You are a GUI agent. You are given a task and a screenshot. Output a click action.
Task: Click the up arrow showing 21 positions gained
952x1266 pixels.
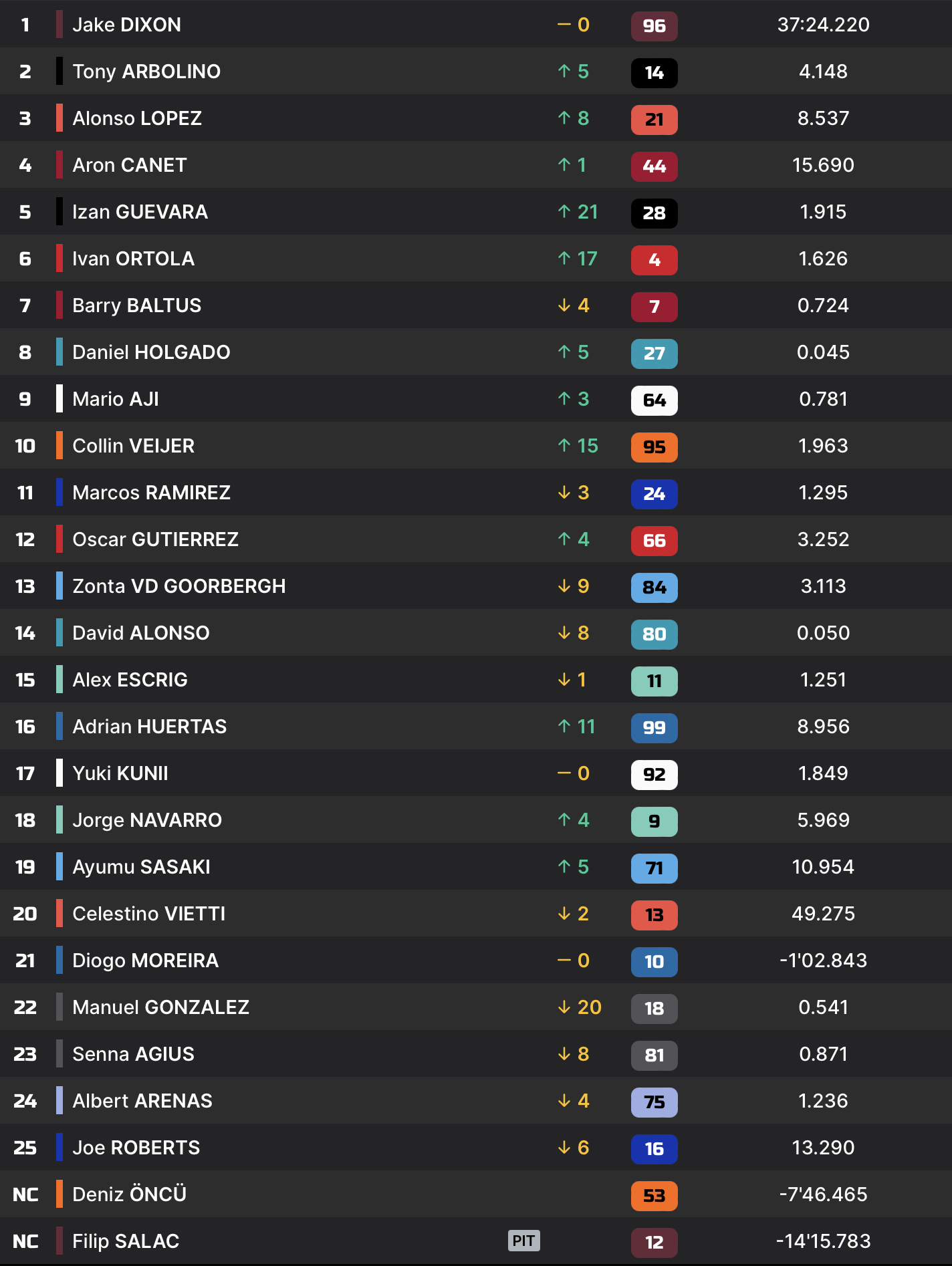(565, 212)
